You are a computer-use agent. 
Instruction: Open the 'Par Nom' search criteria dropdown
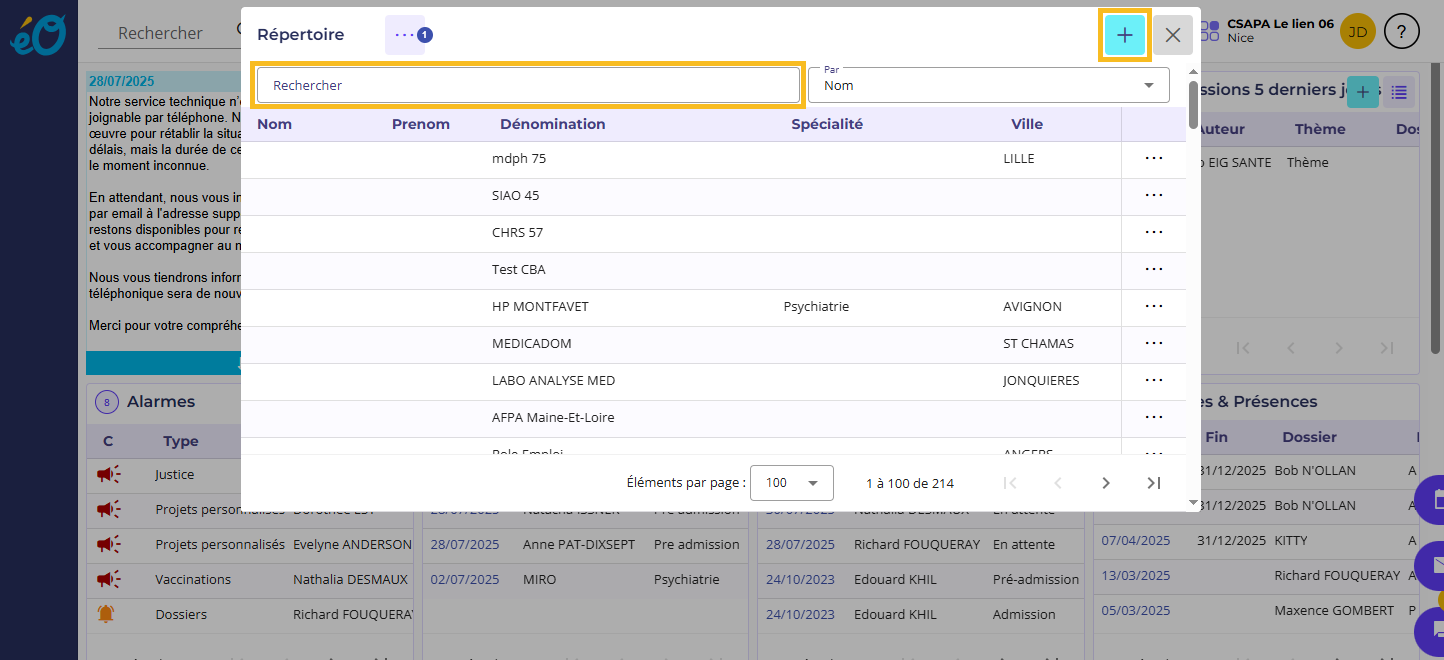(x=988, y=85)
